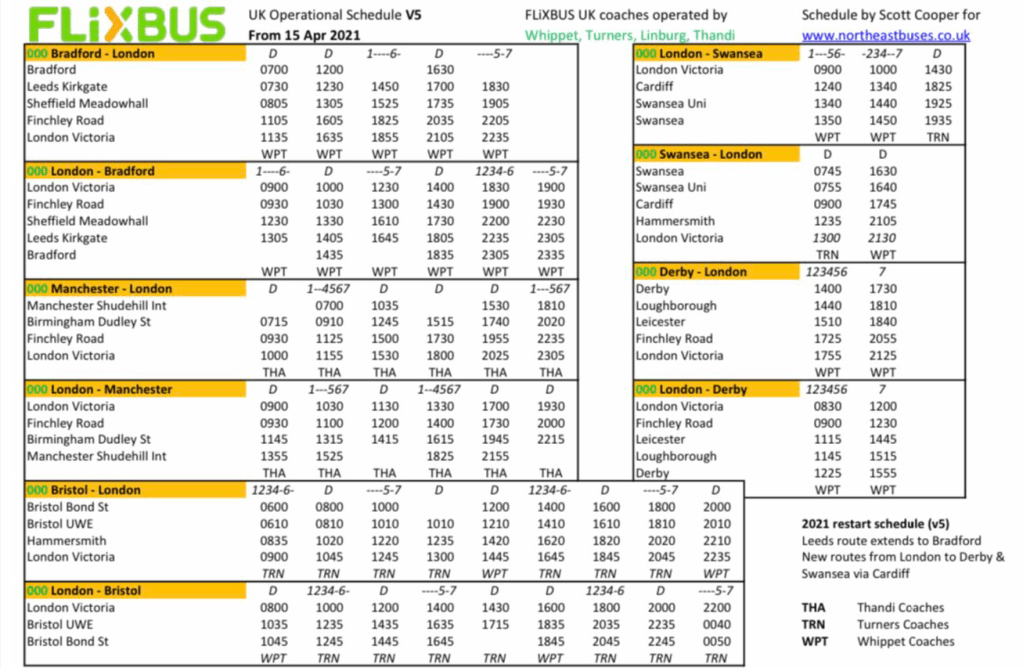
Task: Select the 'Whippet Coaches' legend entry
Action: click(905, 641)
